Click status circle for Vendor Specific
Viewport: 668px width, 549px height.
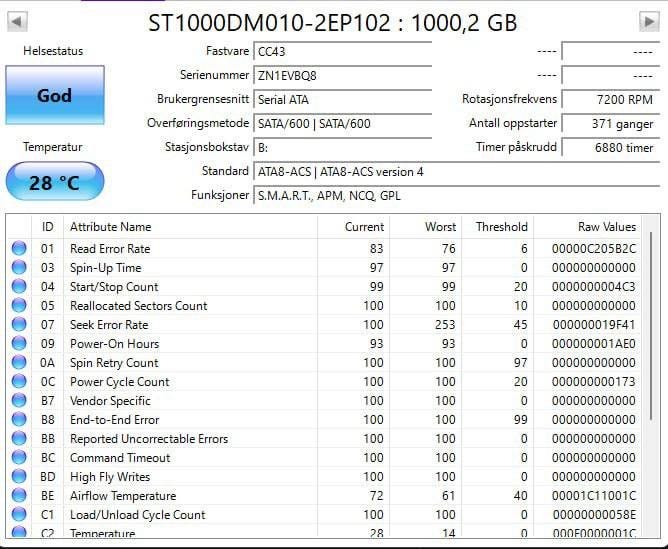[x=19, y=400]
